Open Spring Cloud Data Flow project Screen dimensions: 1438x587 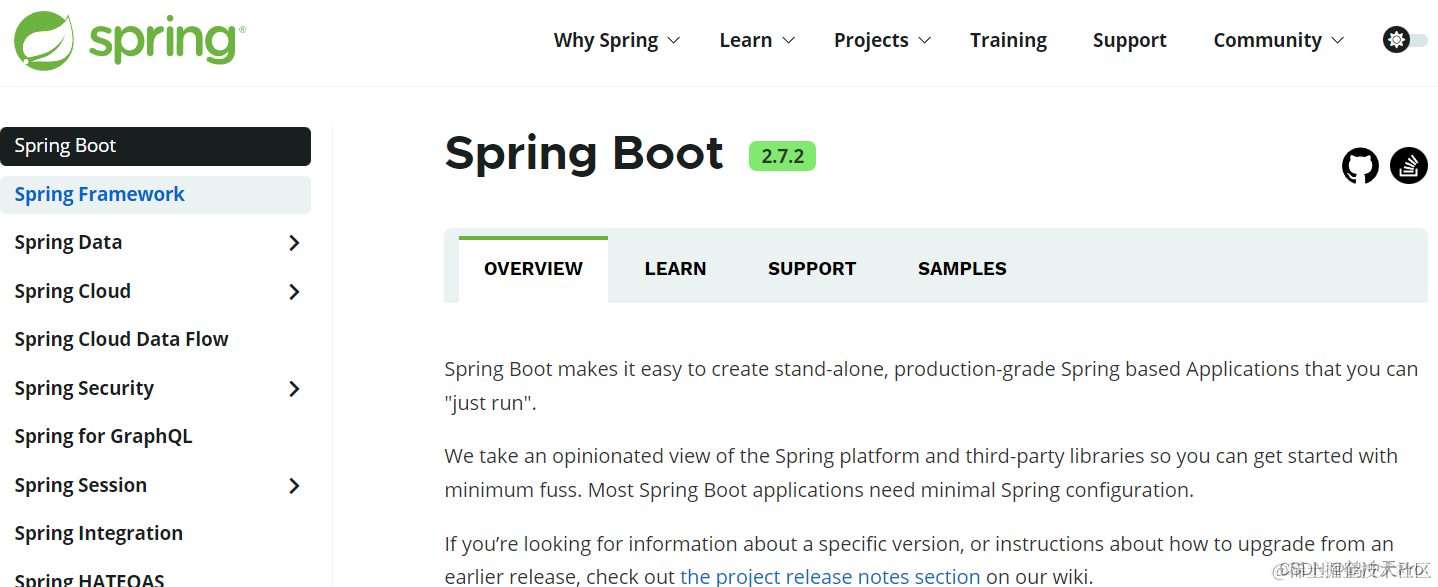(x=122, y=340)
